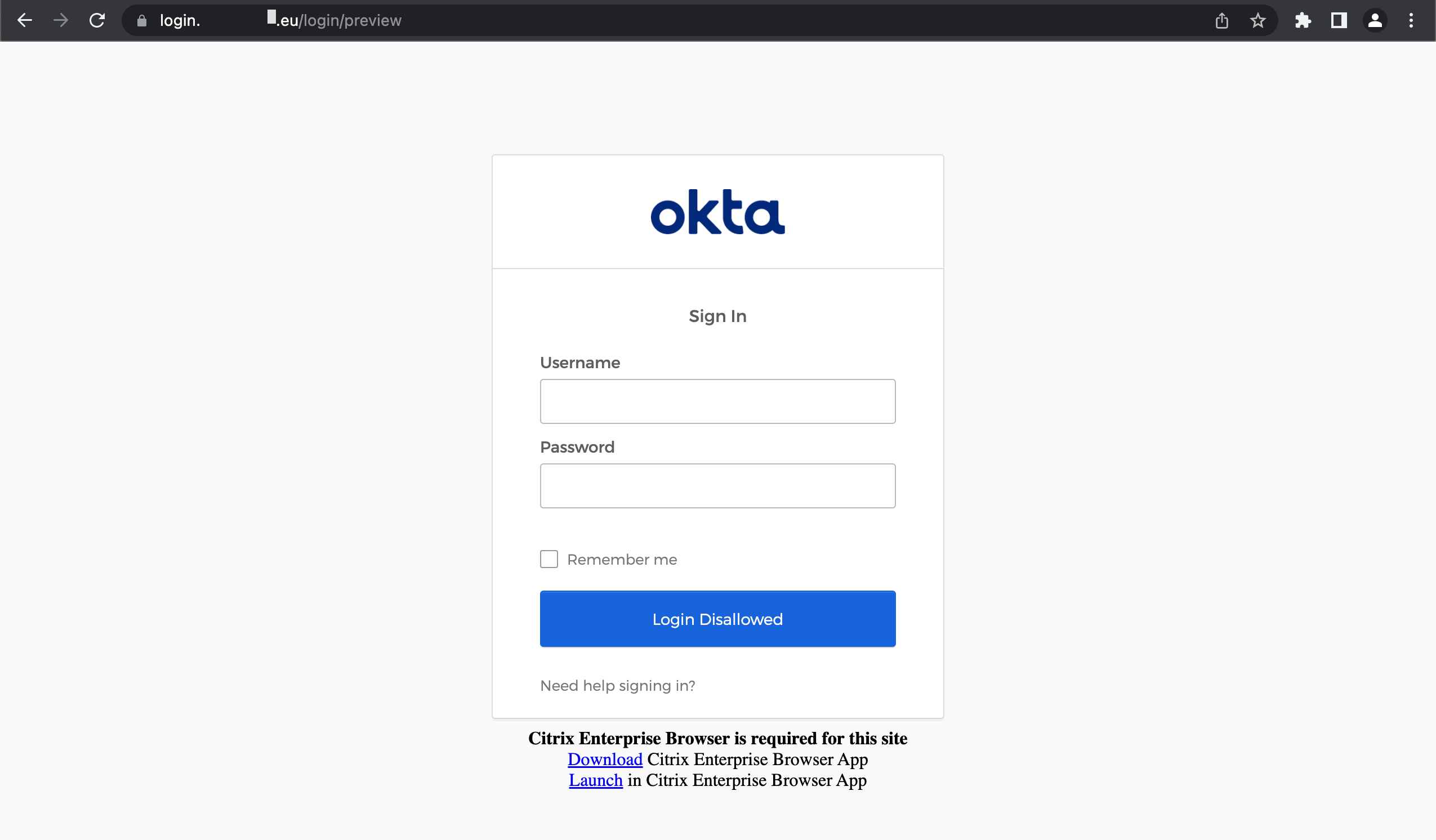This screenshot has width=1436, height=840.
Task: Open Need help signing in link
Action: [617, 686]
